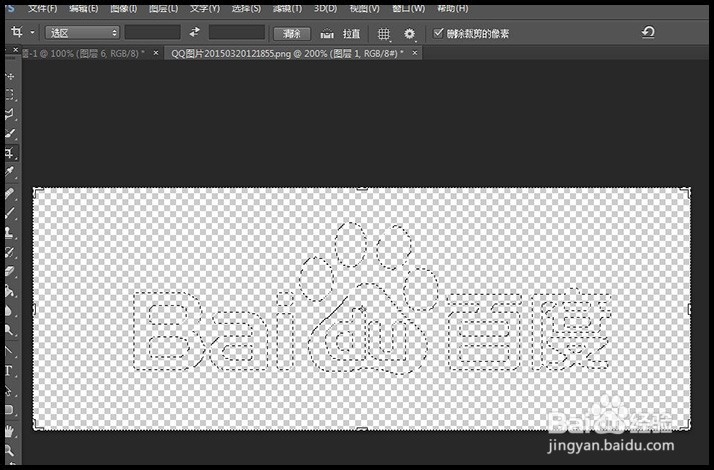Select the Rectangular Marquee tool
Screen dimensions: 714x470
pos(9,95)
